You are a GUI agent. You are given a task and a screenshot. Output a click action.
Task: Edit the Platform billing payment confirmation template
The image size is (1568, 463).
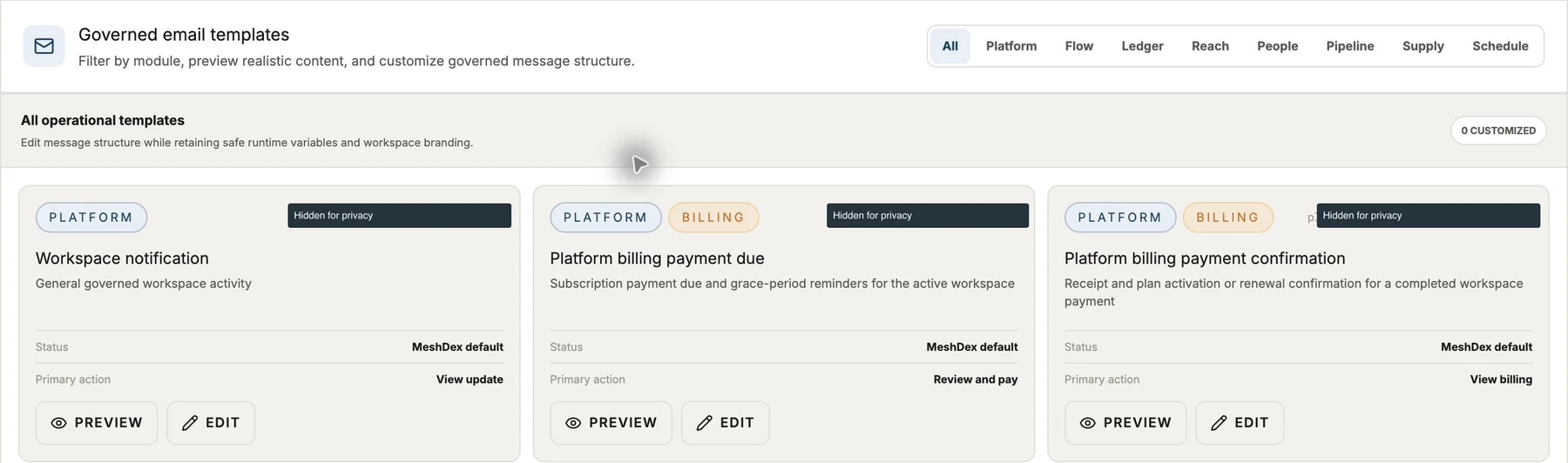pyautogui.click(x=1240, y=423)
